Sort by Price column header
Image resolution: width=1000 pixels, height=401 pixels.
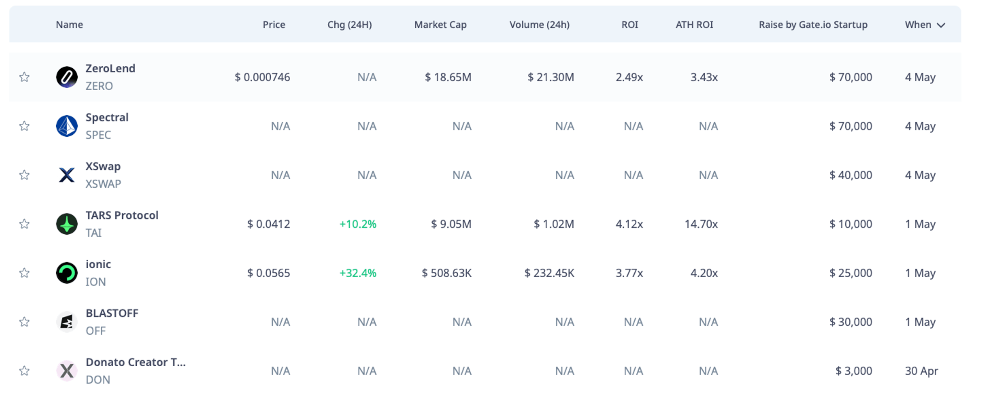274,25
